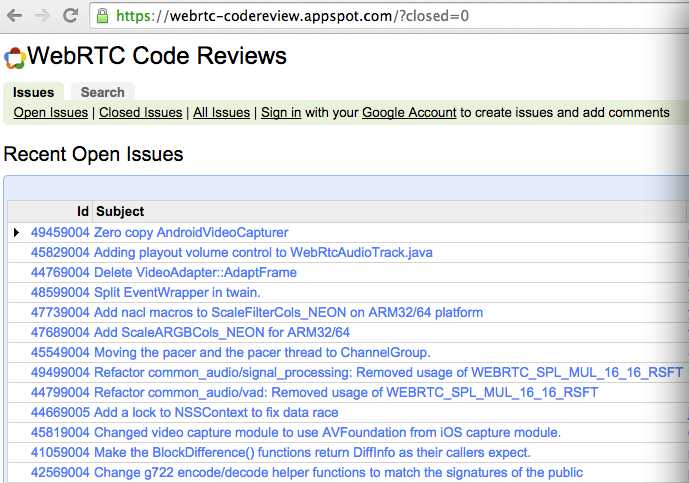Open issue id 49459004

(x=60, y=232)
